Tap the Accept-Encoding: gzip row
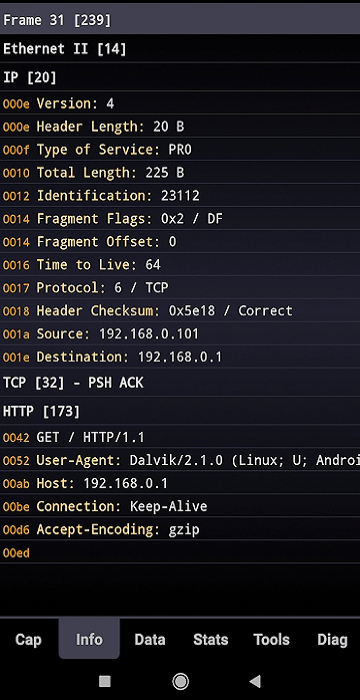360x700 pixels. (x=180, y=529)
